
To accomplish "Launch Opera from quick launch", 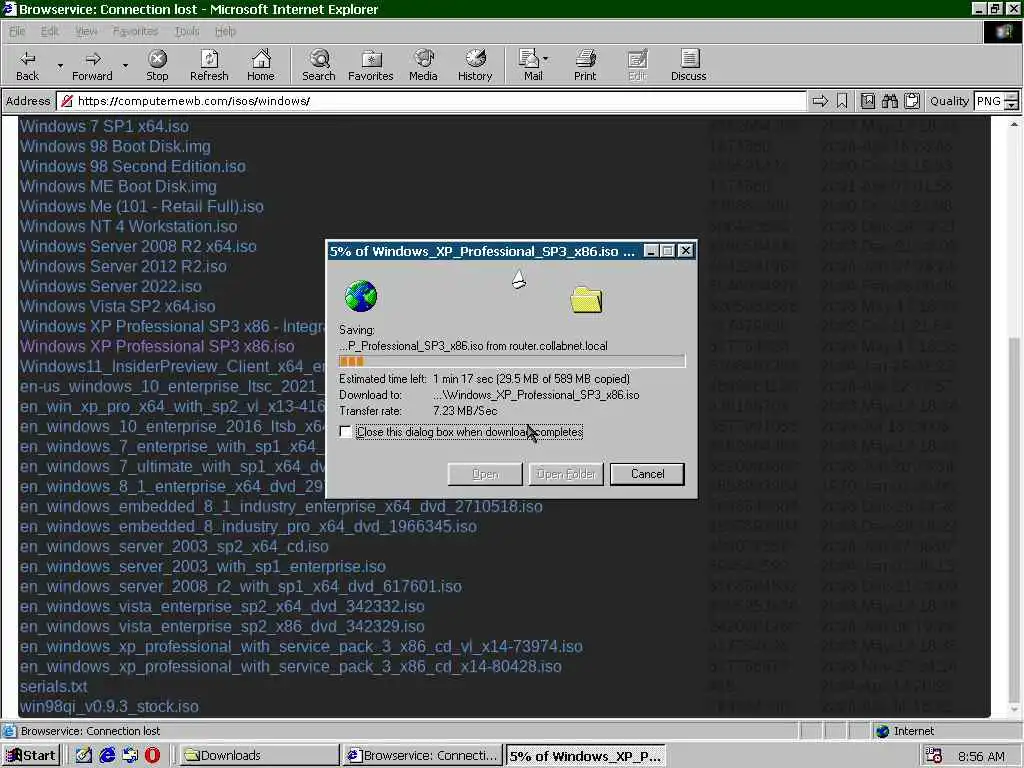I will click(152, 755).
